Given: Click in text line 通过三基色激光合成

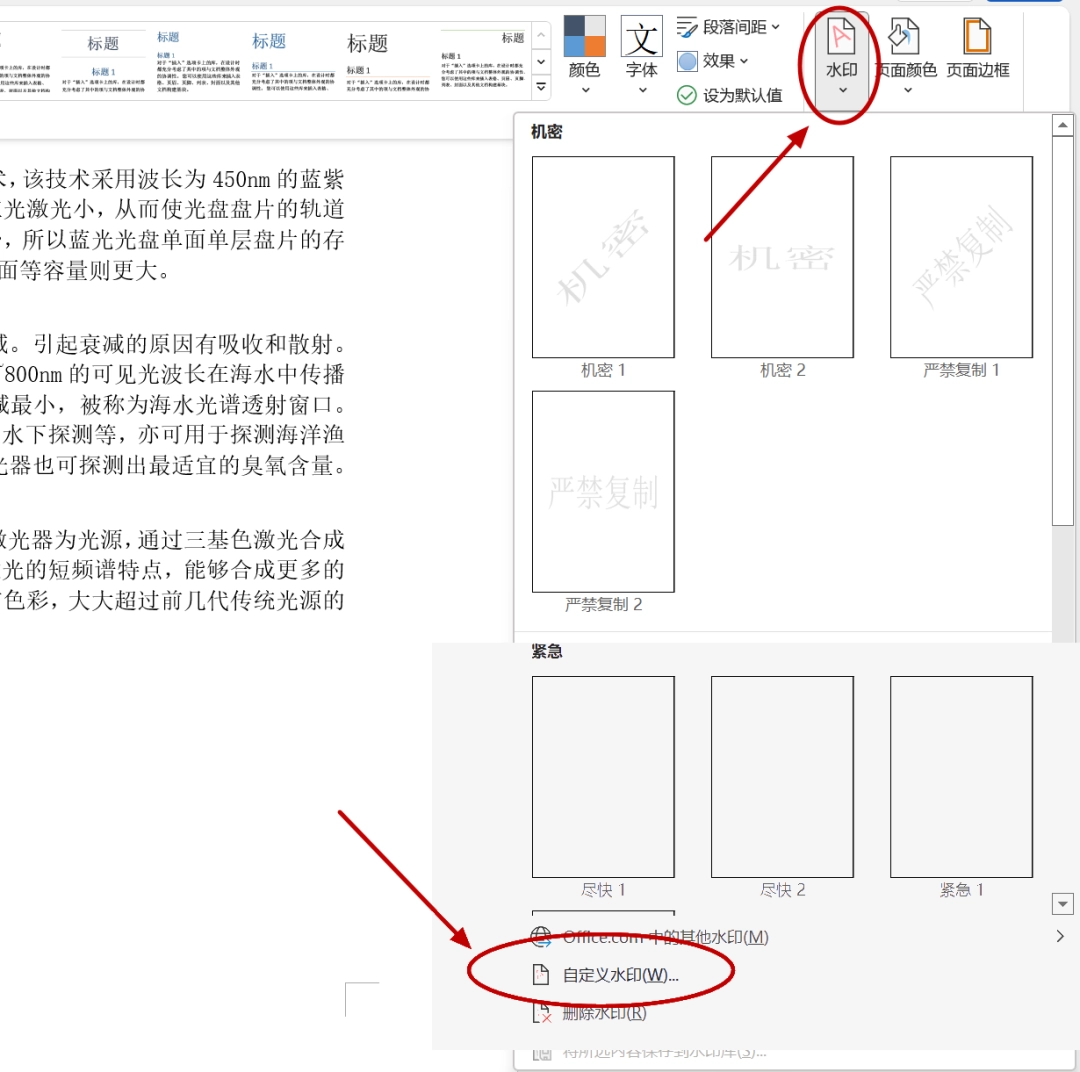Looking at the screenshot, I should 241,539.
